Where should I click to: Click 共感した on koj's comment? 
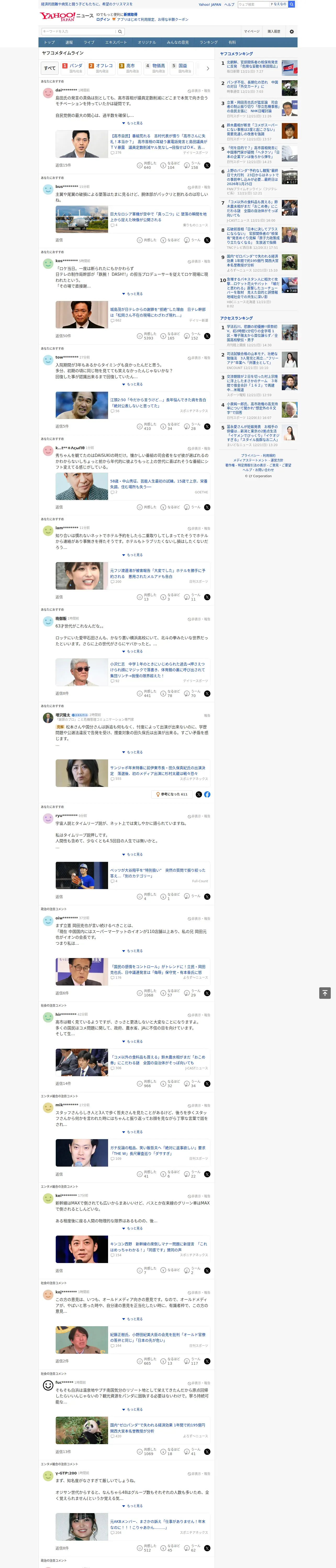coord(146,1361)
